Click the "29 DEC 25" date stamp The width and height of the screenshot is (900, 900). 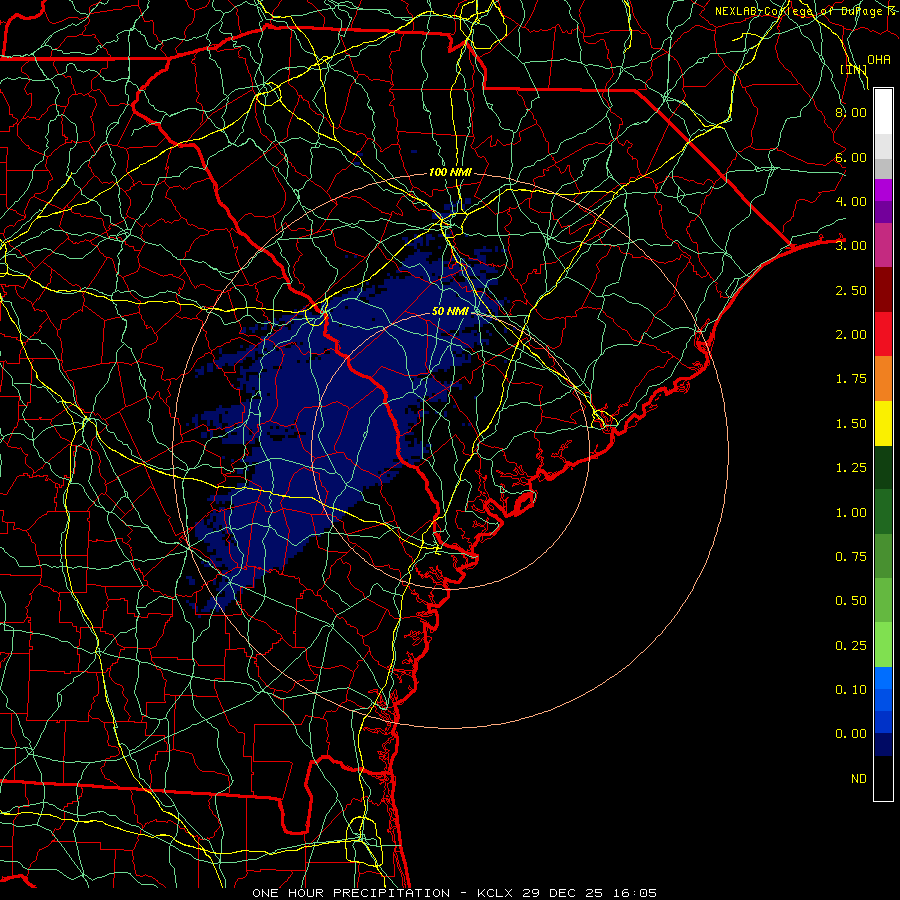562,893
